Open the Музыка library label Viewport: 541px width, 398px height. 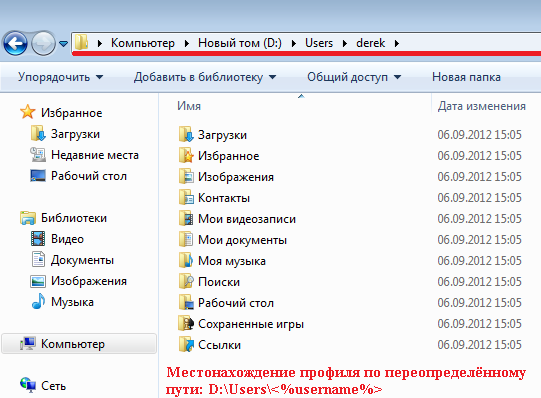[72, 302]
